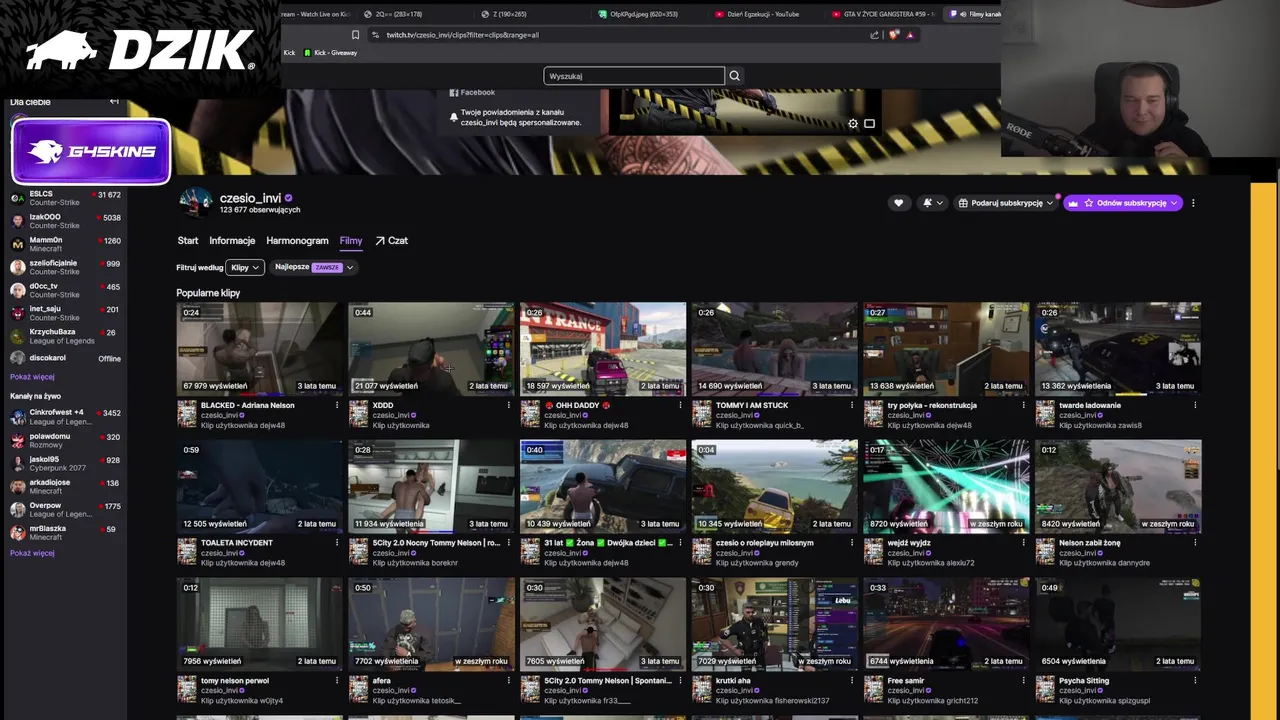
Task: Open more options for wejdź wyjdz clip
Action: 1023,543
